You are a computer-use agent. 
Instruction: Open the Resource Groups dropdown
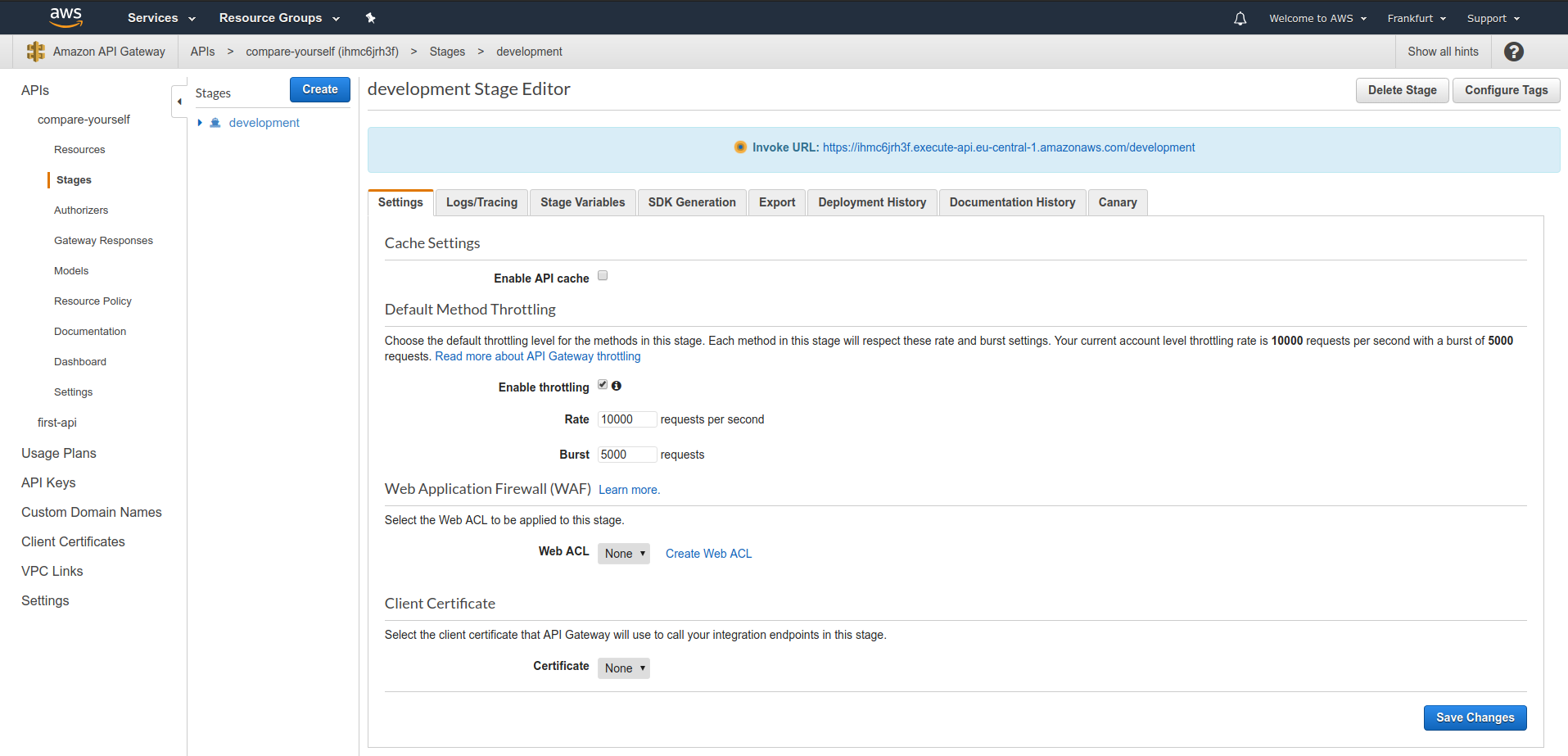pos(279,18)
